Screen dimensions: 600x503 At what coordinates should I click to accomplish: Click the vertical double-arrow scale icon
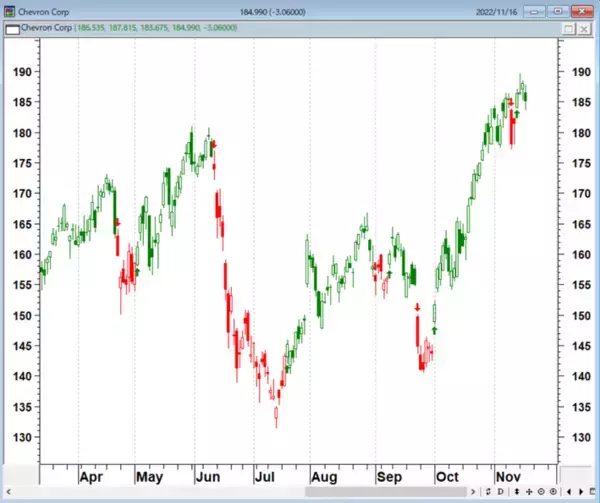(517, 492)
